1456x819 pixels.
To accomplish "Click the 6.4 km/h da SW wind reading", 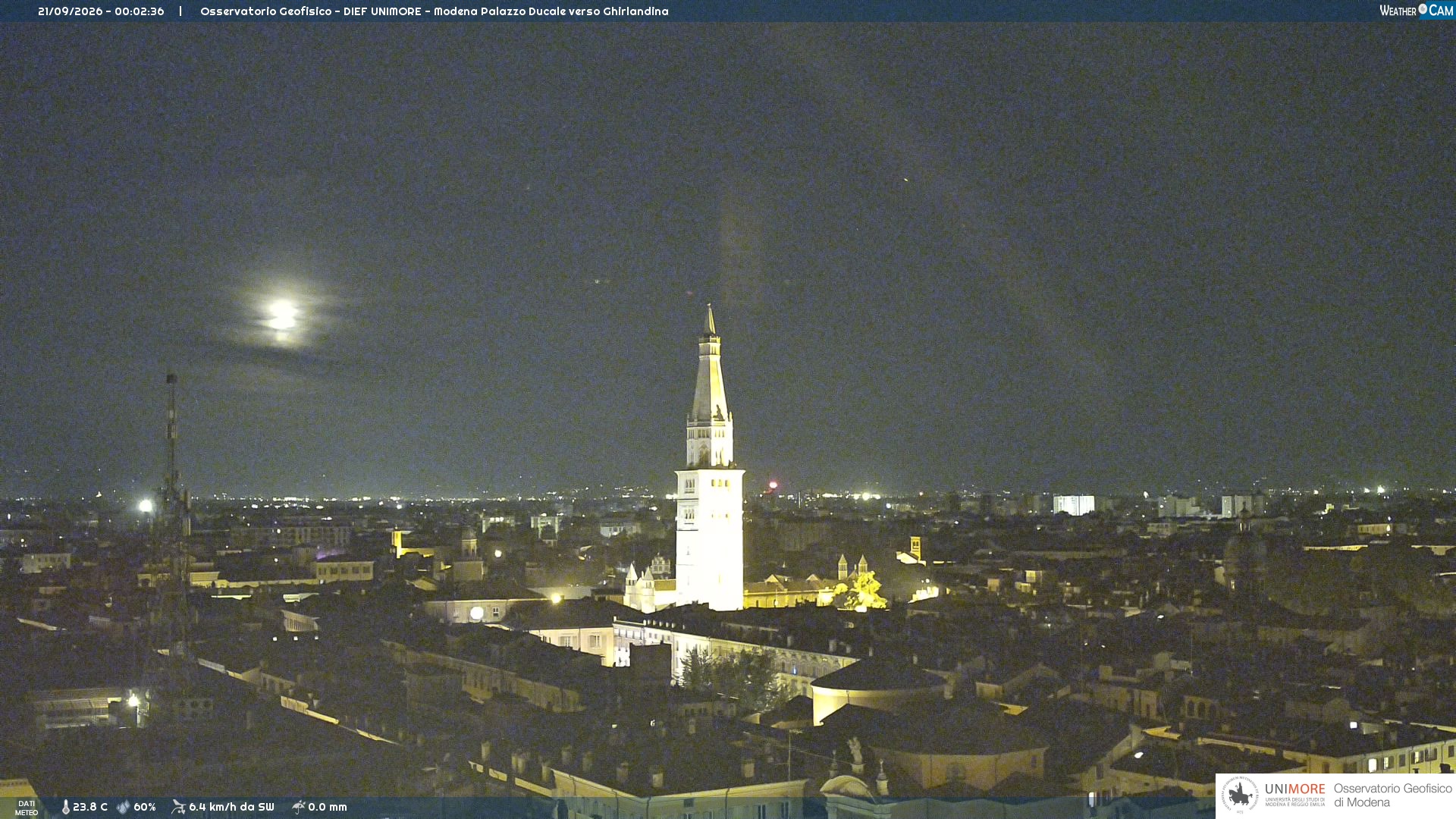I will tap(231, 807).
